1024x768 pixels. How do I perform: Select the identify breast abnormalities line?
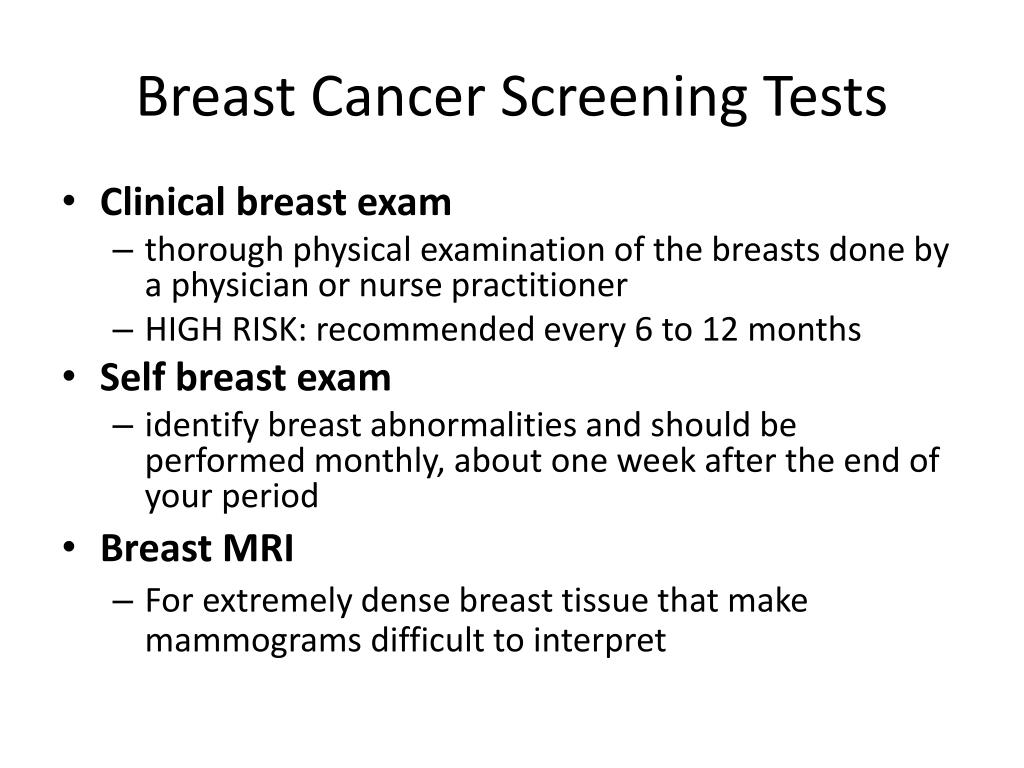(471, 425)
